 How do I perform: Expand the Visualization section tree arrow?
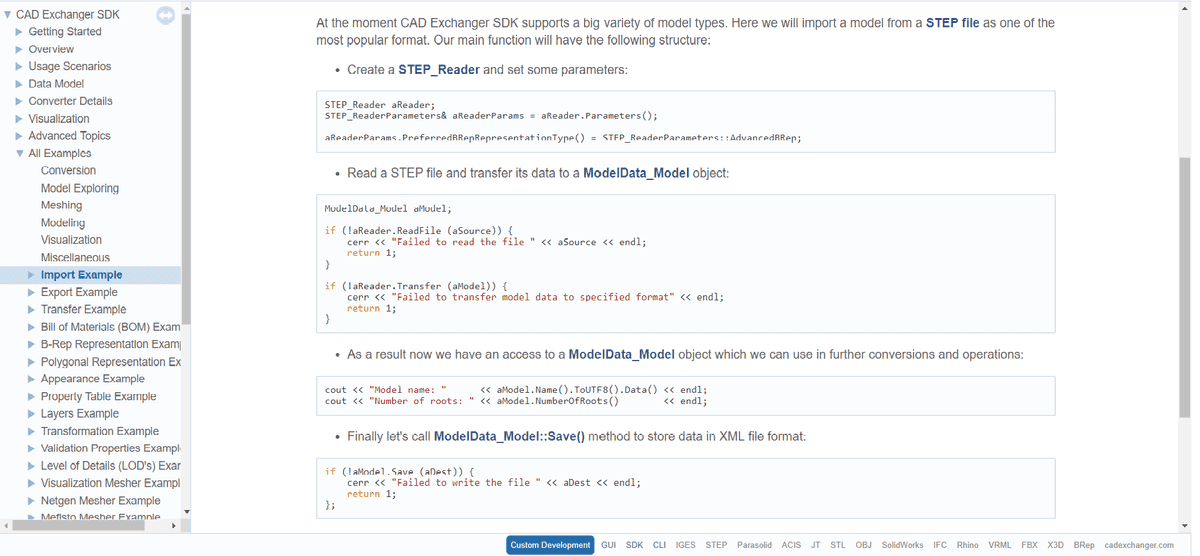(x=19, y=119)
